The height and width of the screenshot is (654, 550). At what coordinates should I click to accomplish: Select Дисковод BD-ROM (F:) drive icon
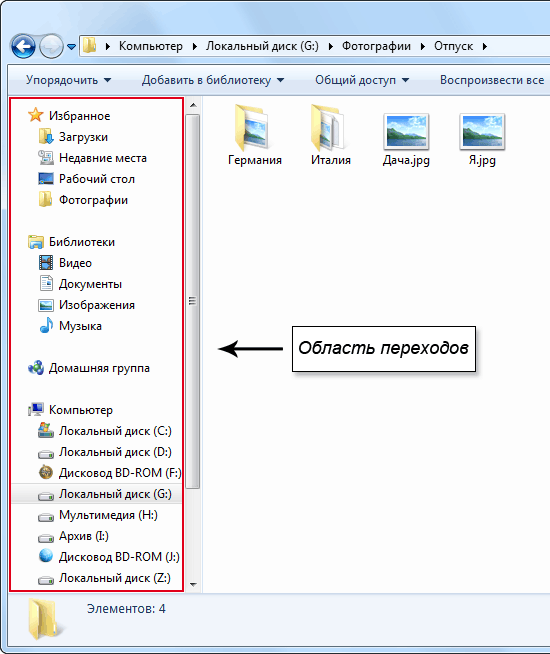click(x=46, y=472)
